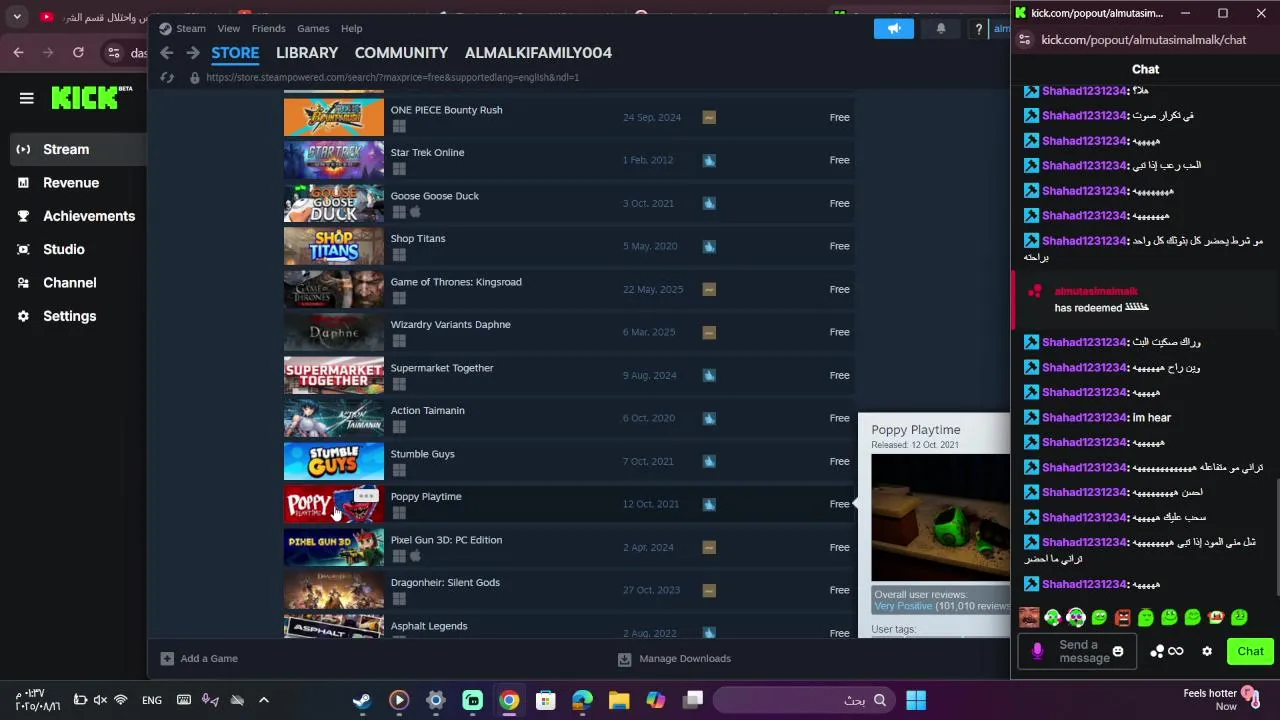The image size is (1280, 720).
Task: Click the Kick chat popout address bar
Action: 1143,40
